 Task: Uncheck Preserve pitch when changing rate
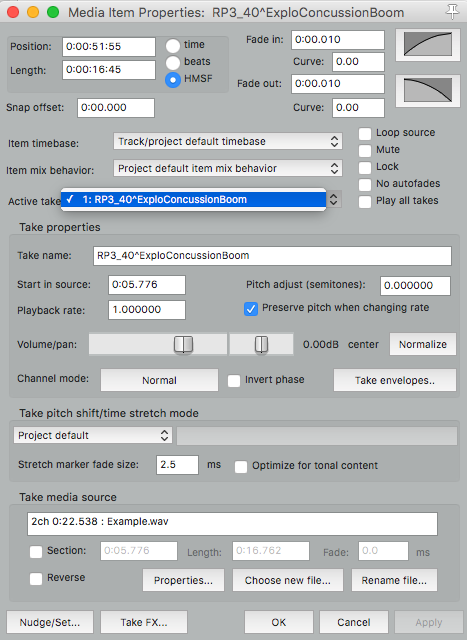(x=251, y=309)
